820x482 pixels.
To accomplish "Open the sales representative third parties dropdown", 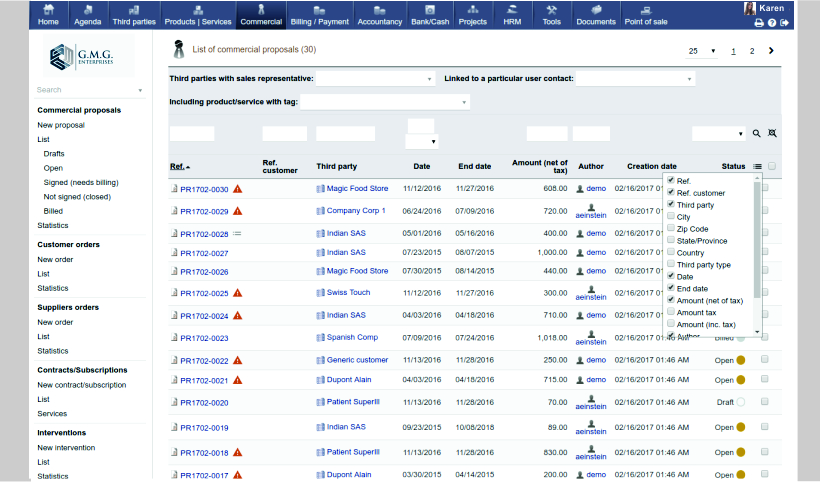I will coord(376,78).
